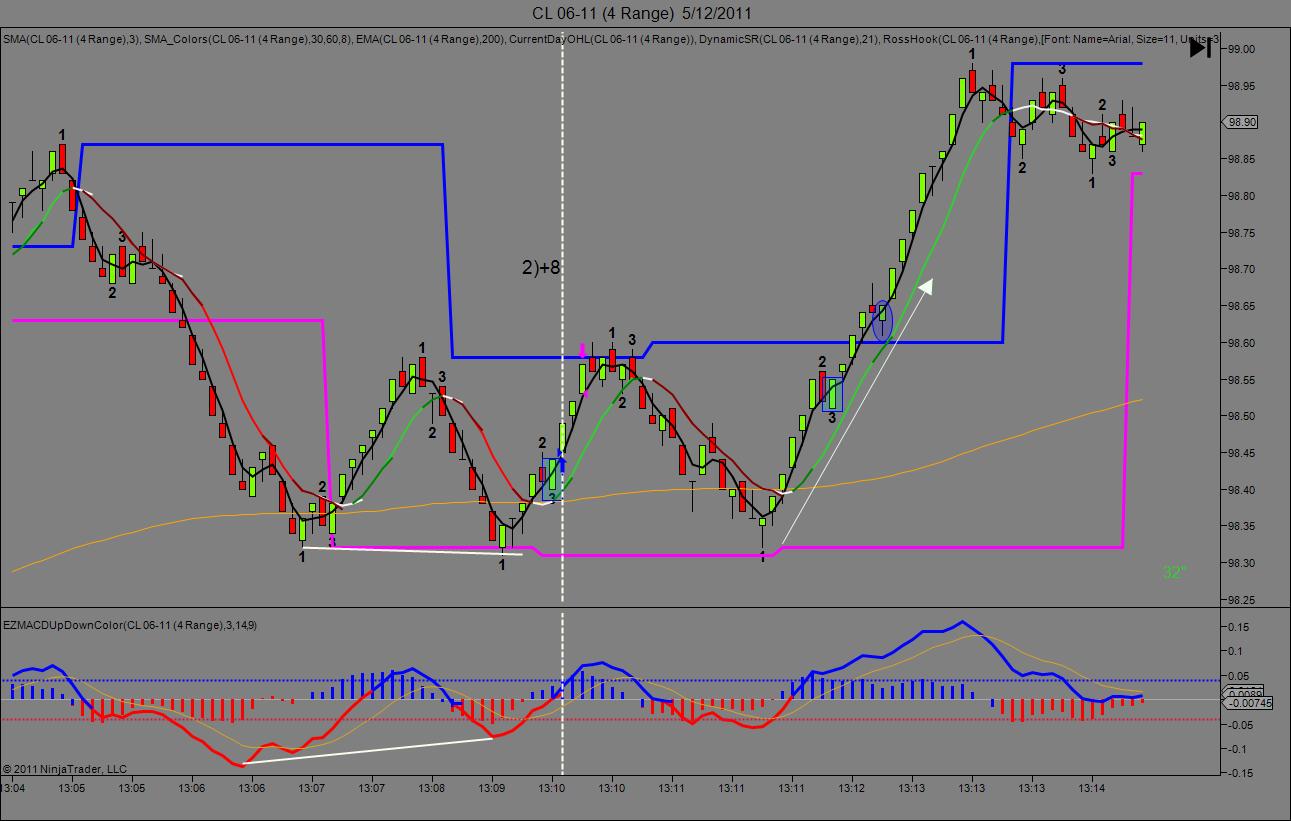Click the 98.45 price axis label
Viewport: 1291px width, 821px height.
coord(1242,453)
